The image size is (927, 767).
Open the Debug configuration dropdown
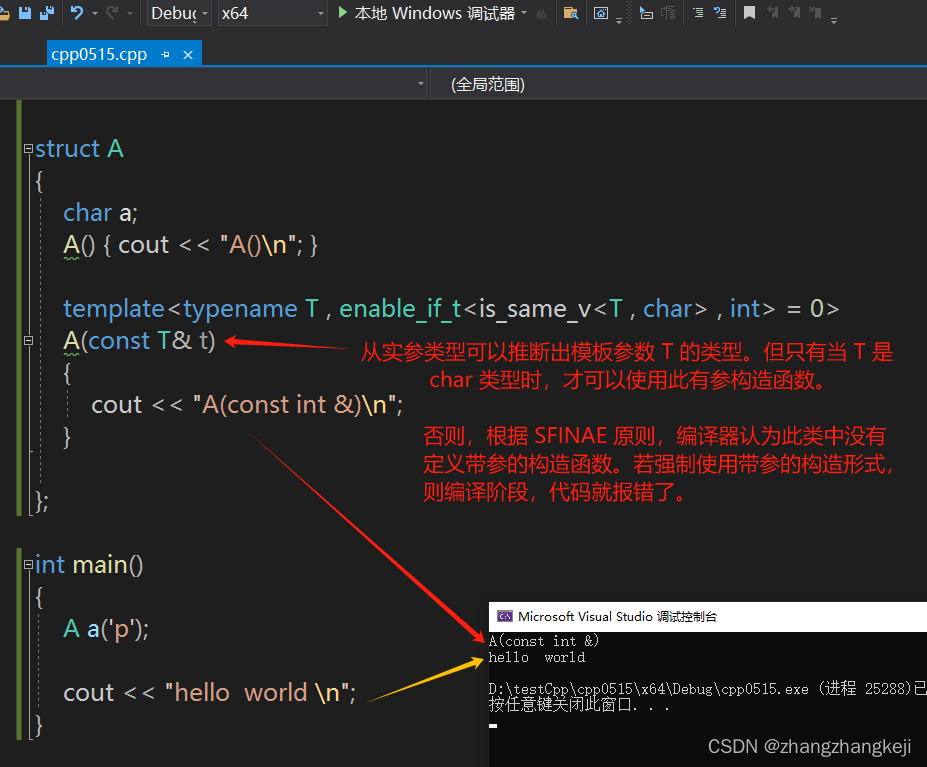[179, 13]
